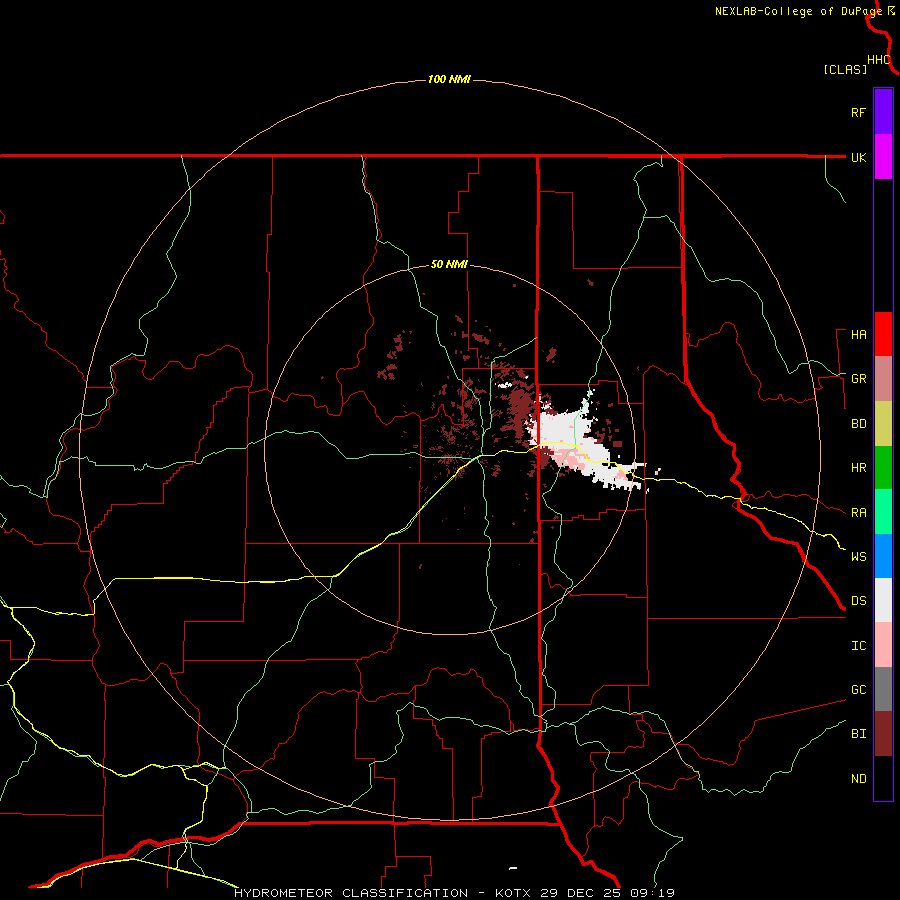Click the RF legend label

coord(858,112)
